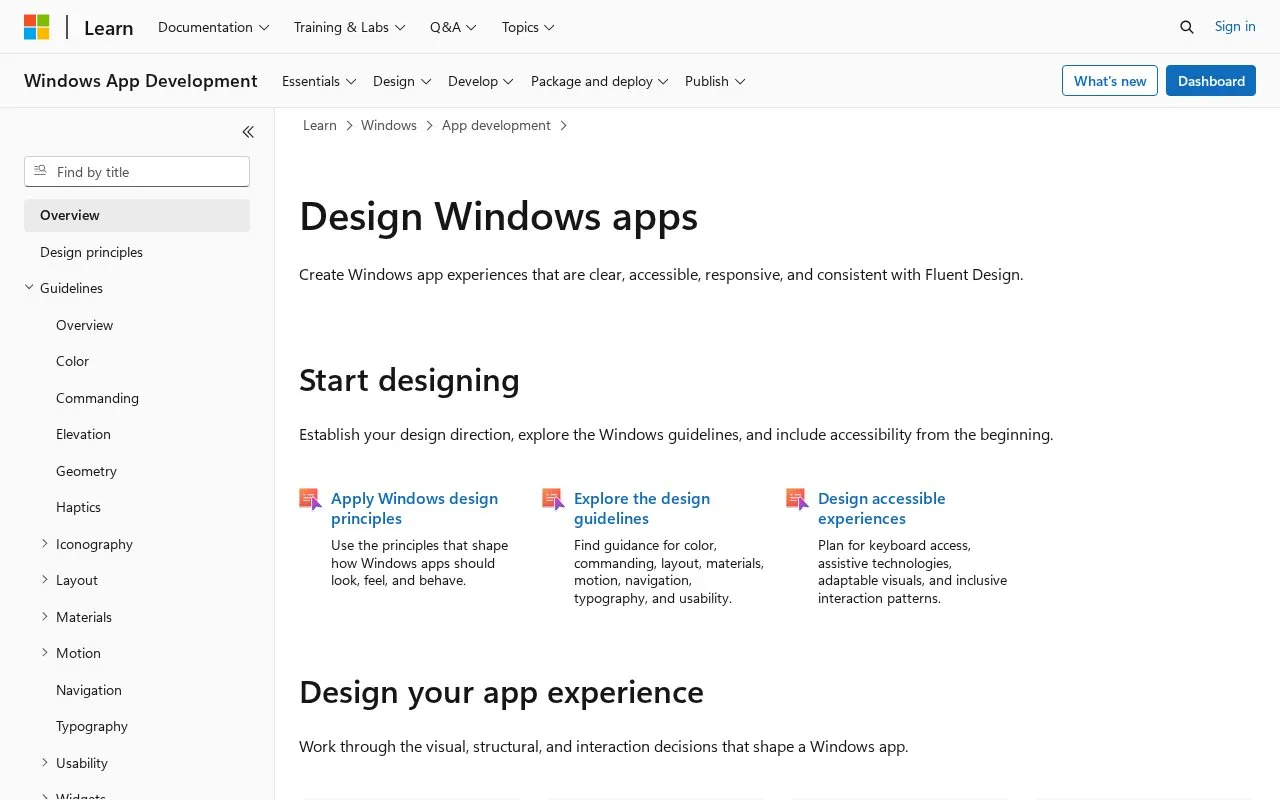Click the icon beside Apply Windows design principles
Viewport: 1280px width, 800px height.
pos(310,499)
